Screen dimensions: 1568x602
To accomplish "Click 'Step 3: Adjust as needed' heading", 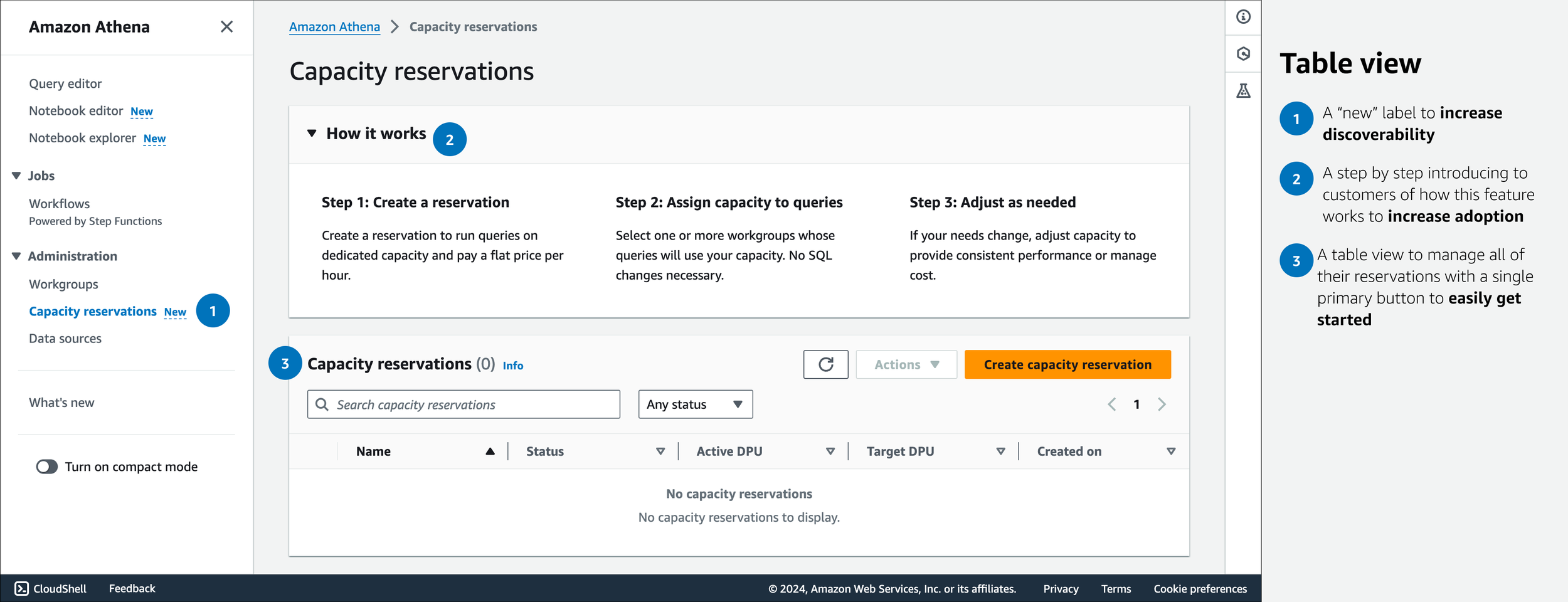I will click(x=992, y=203).
